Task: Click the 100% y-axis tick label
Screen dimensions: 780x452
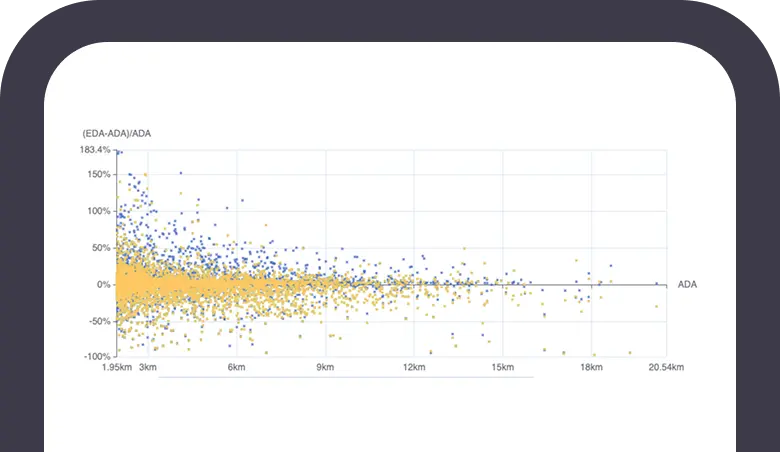Action: (x=97, y=211)
